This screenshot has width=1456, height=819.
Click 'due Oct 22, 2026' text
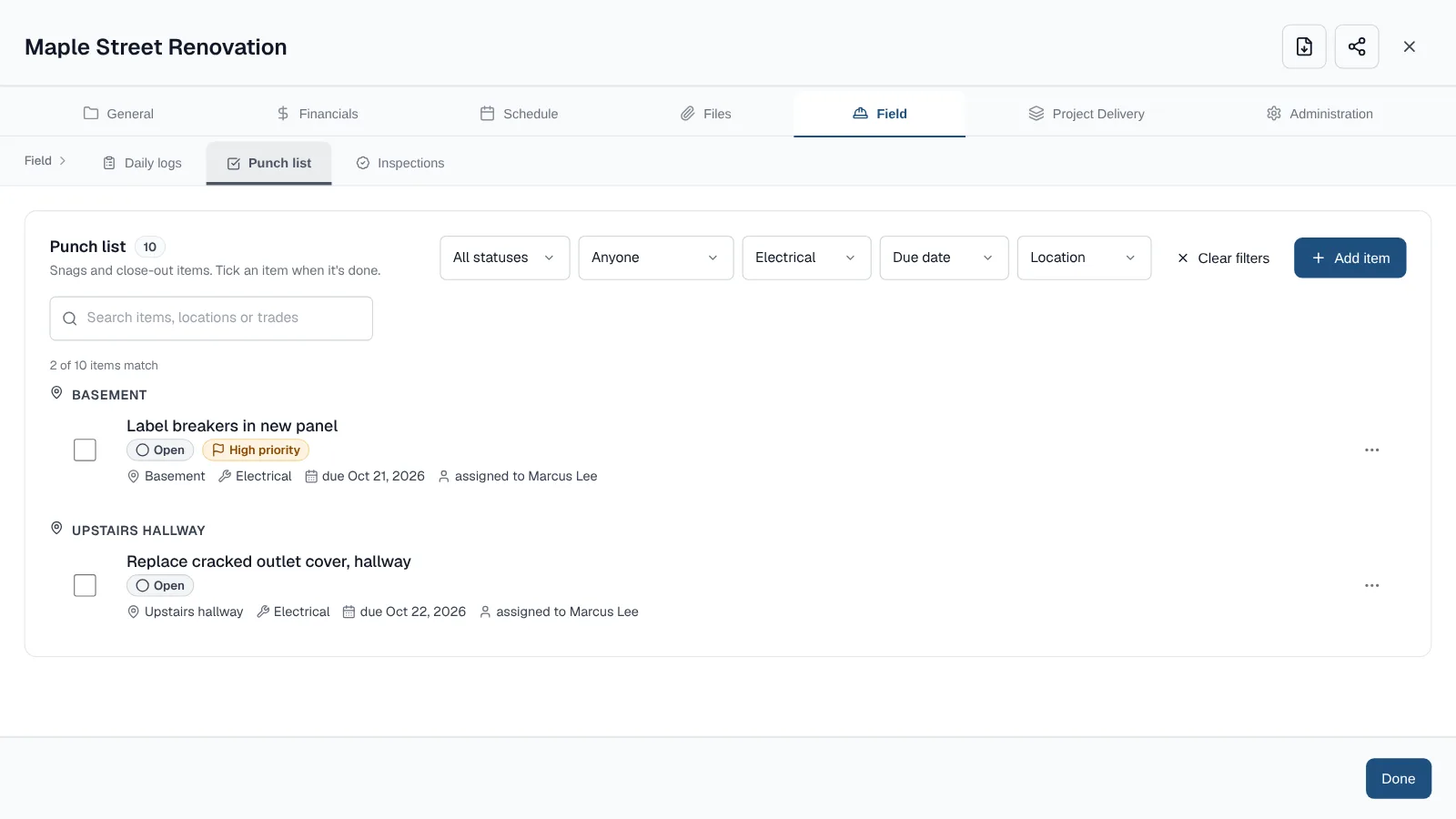pos(413,612)
